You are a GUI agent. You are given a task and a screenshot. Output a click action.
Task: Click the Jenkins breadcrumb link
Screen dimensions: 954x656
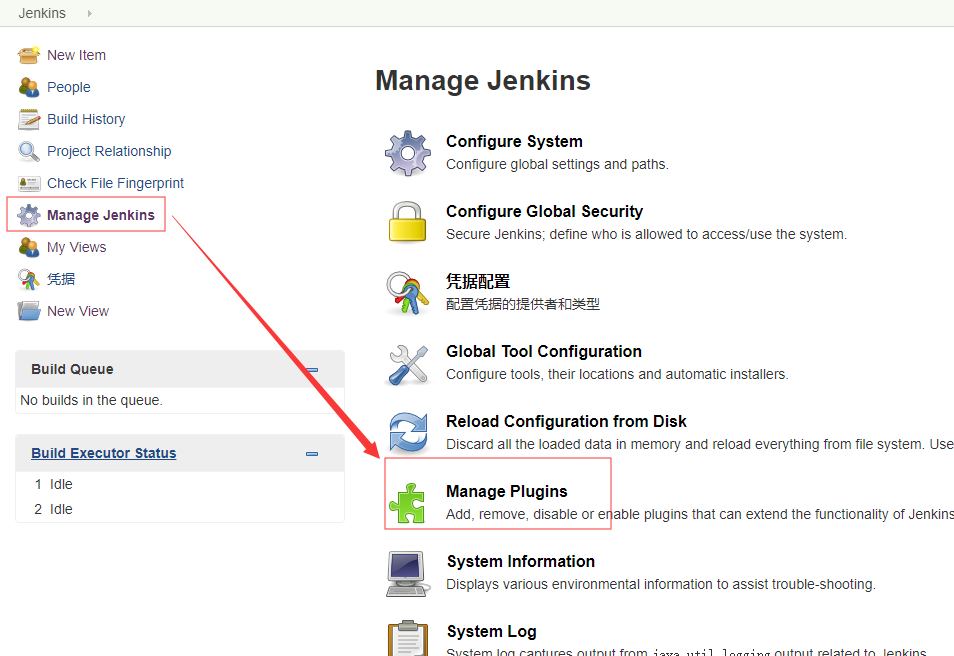tap(42, 13)
